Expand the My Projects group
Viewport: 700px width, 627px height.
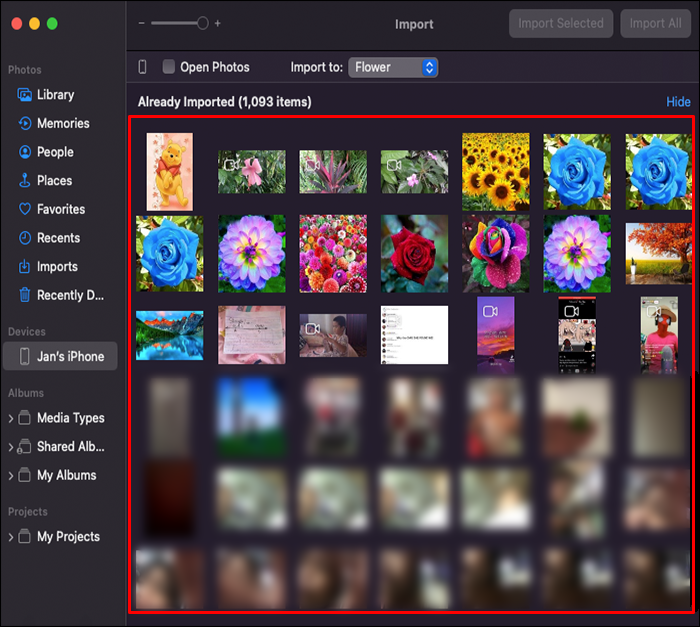11,537
